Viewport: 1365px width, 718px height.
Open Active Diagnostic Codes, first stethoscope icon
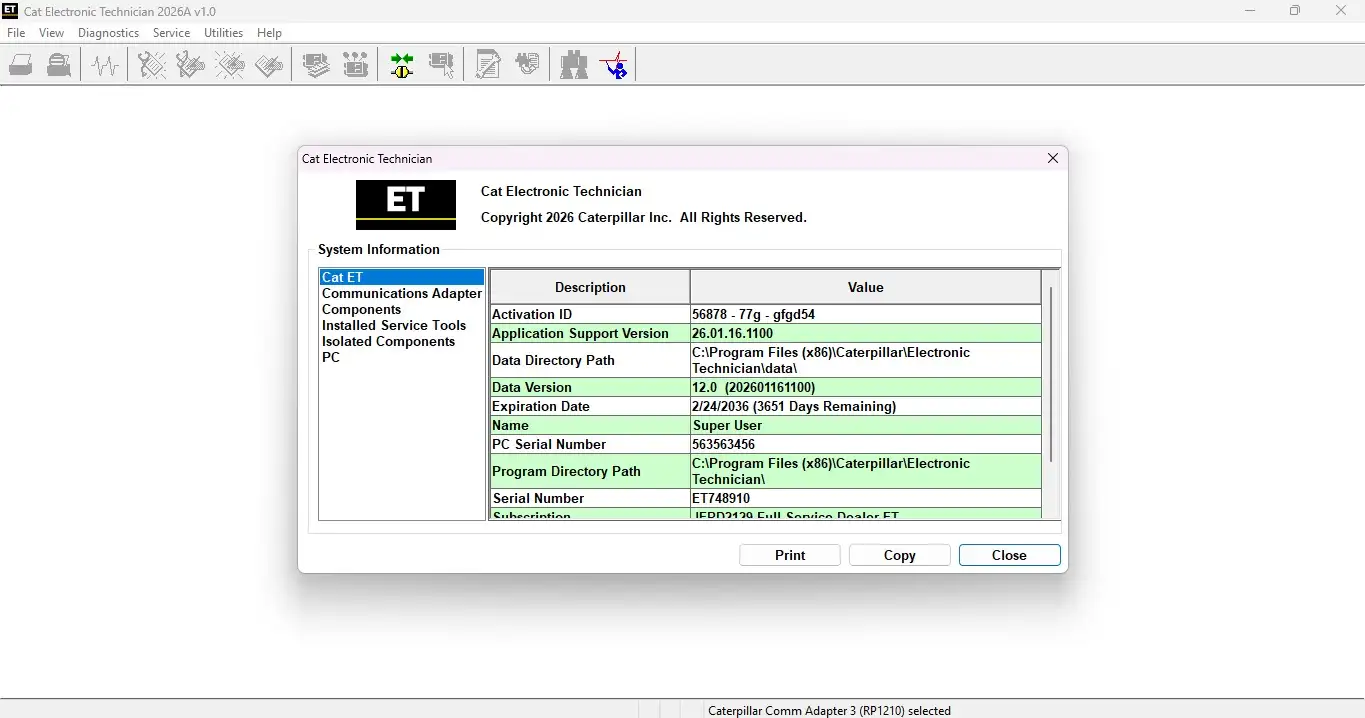click(152, 65)
